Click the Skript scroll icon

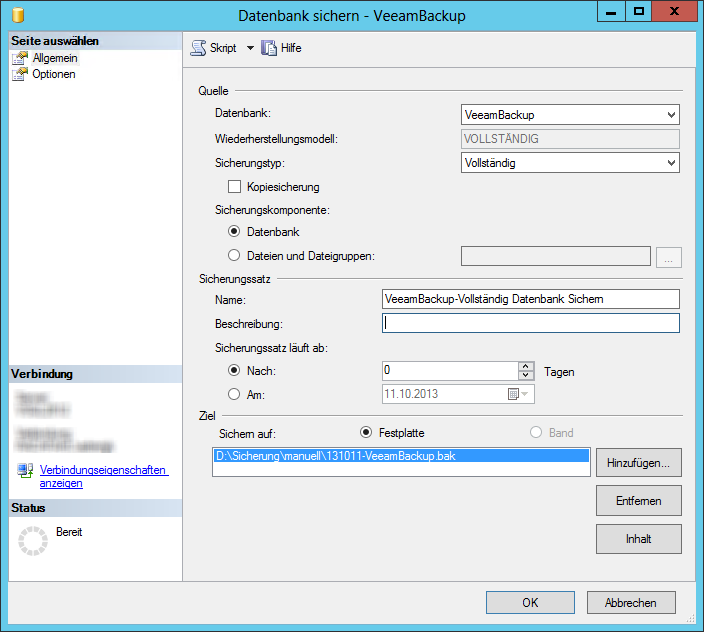(x=198, y=48)
